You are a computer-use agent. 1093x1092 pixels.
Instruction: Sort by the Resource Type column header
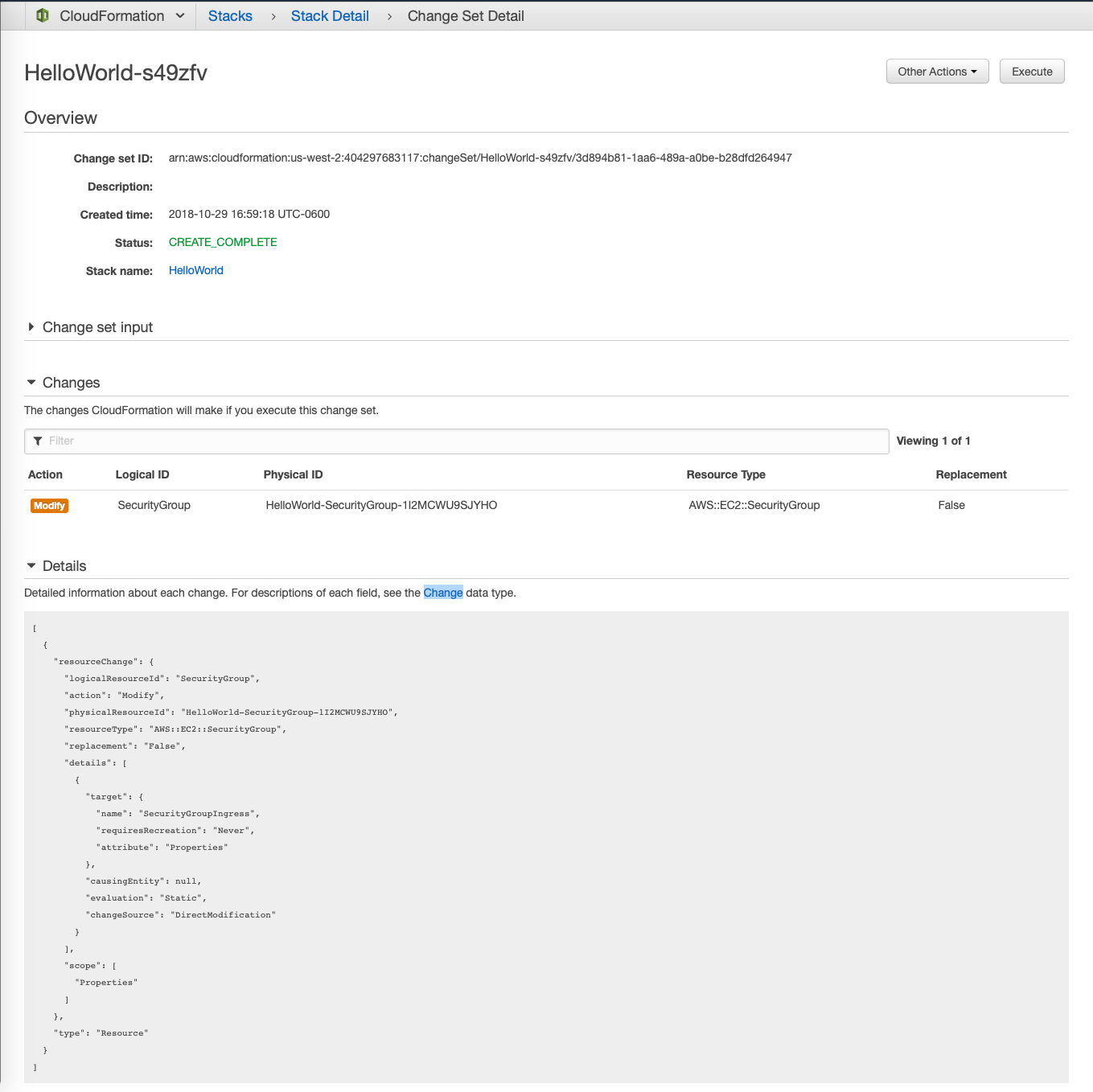click(x=726, y=474)
